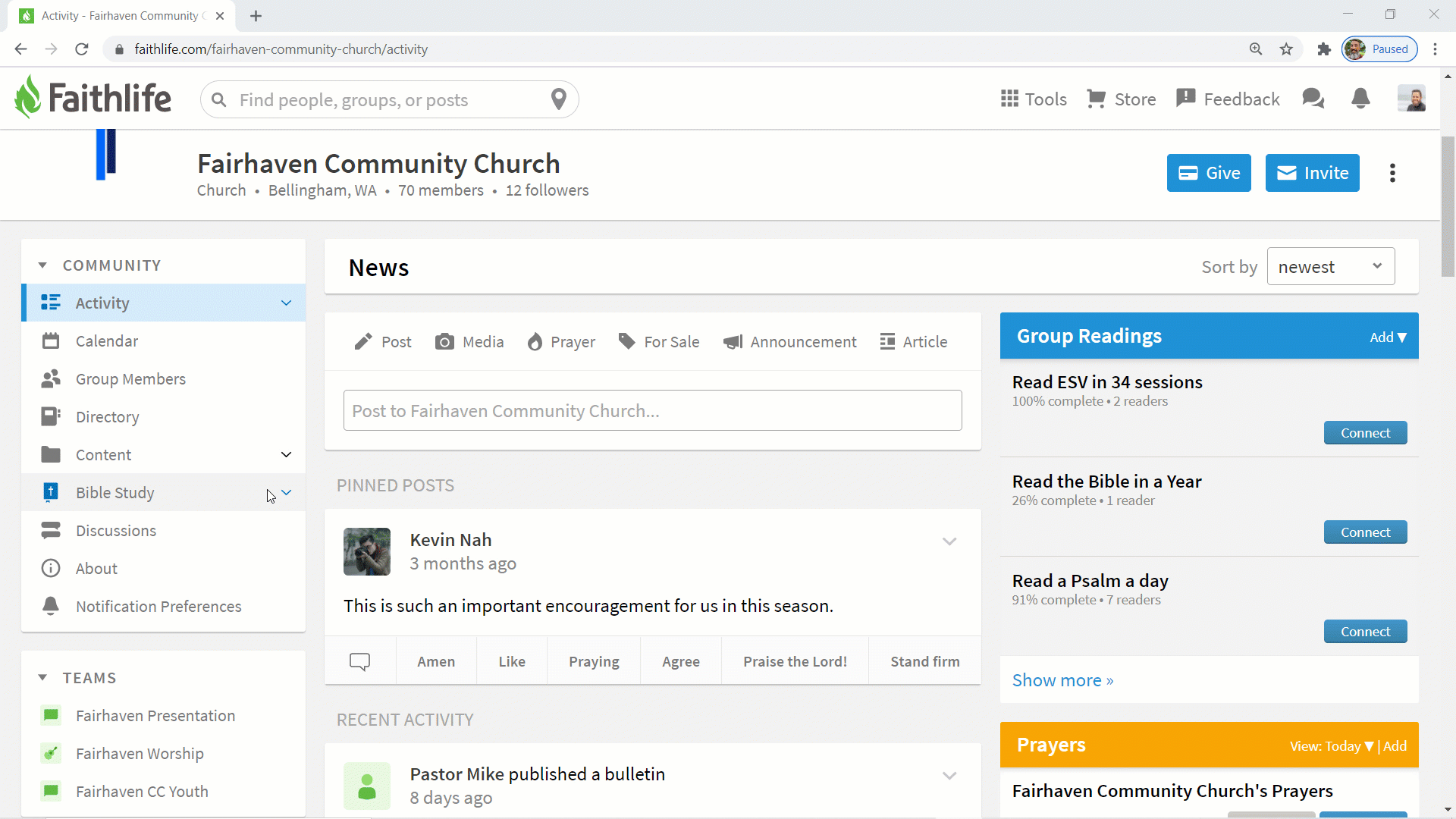Collapse the TEAMS section
Screen dimensions: 1456x819
tap(42, 678)
